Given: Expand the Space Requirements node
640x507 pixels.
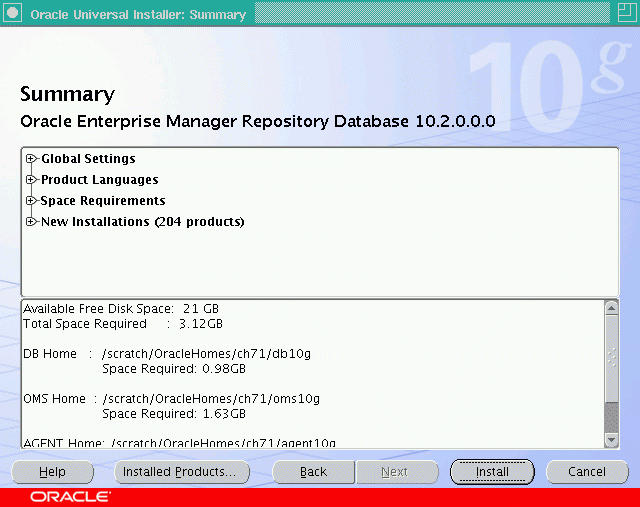Looking at the screenshot, I should point(31,200).
